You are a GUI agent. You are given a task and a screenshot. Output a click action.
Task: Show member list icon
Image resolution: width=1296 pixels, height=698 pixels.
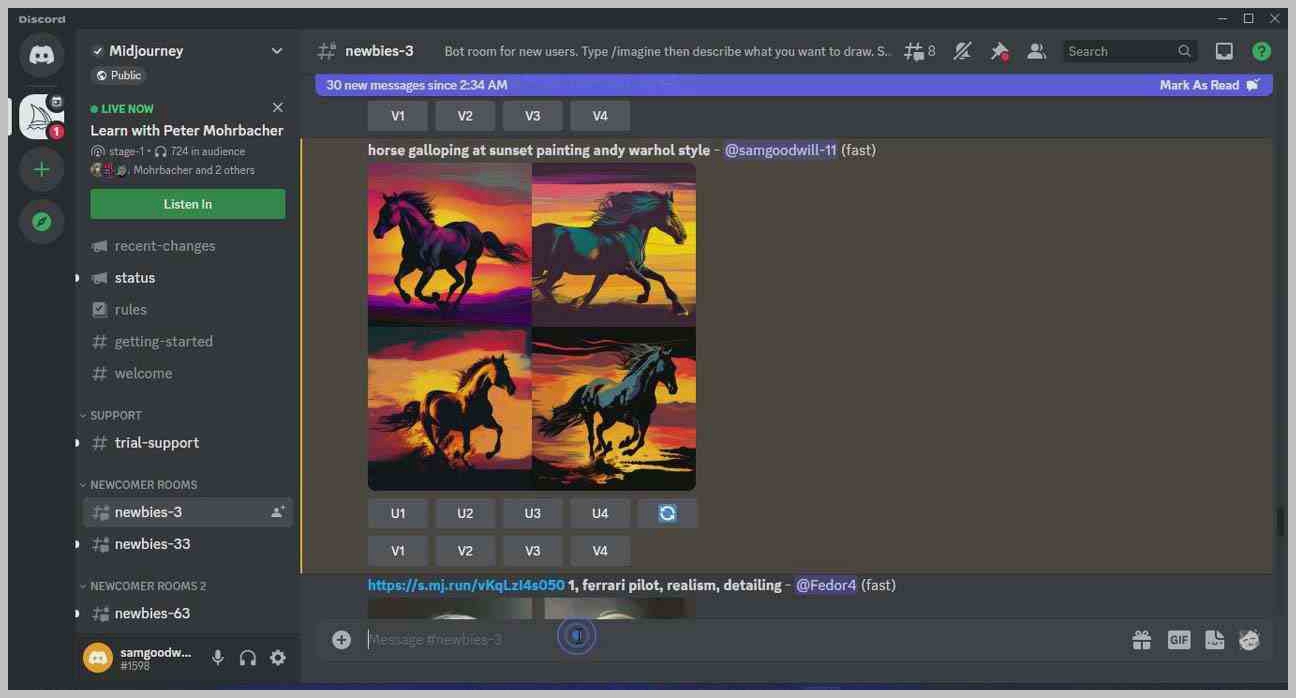click(x=1037, y=51)
